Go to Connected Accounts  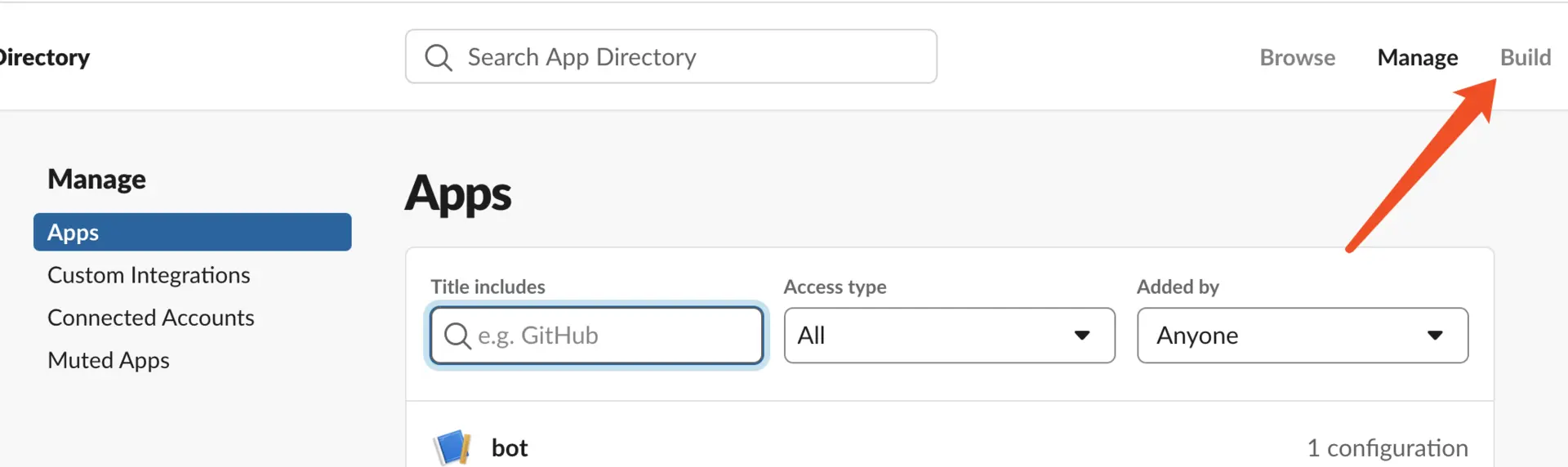[151, 318]
